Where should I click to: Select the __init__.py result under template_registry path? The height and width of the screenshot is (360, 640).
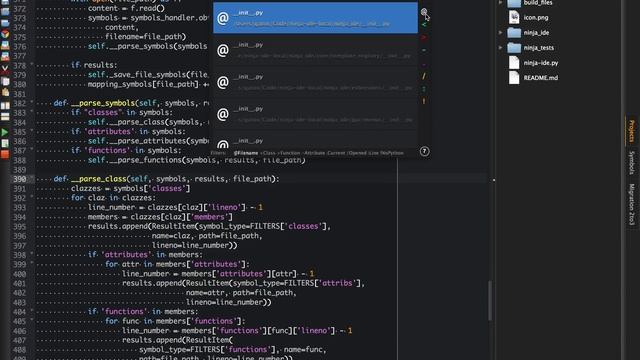pos(315,50)
